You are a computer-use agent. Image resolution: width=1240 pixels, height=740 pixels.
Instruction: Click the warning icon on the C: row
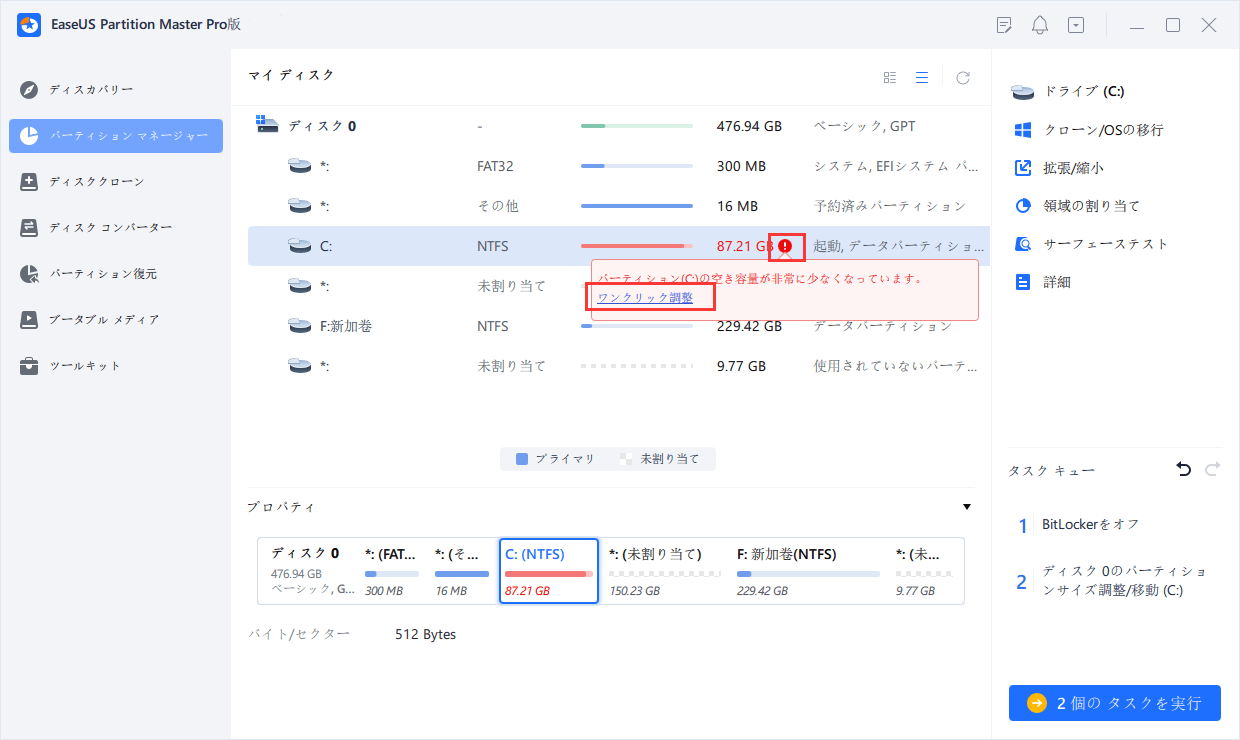click(x=786, y=246)
